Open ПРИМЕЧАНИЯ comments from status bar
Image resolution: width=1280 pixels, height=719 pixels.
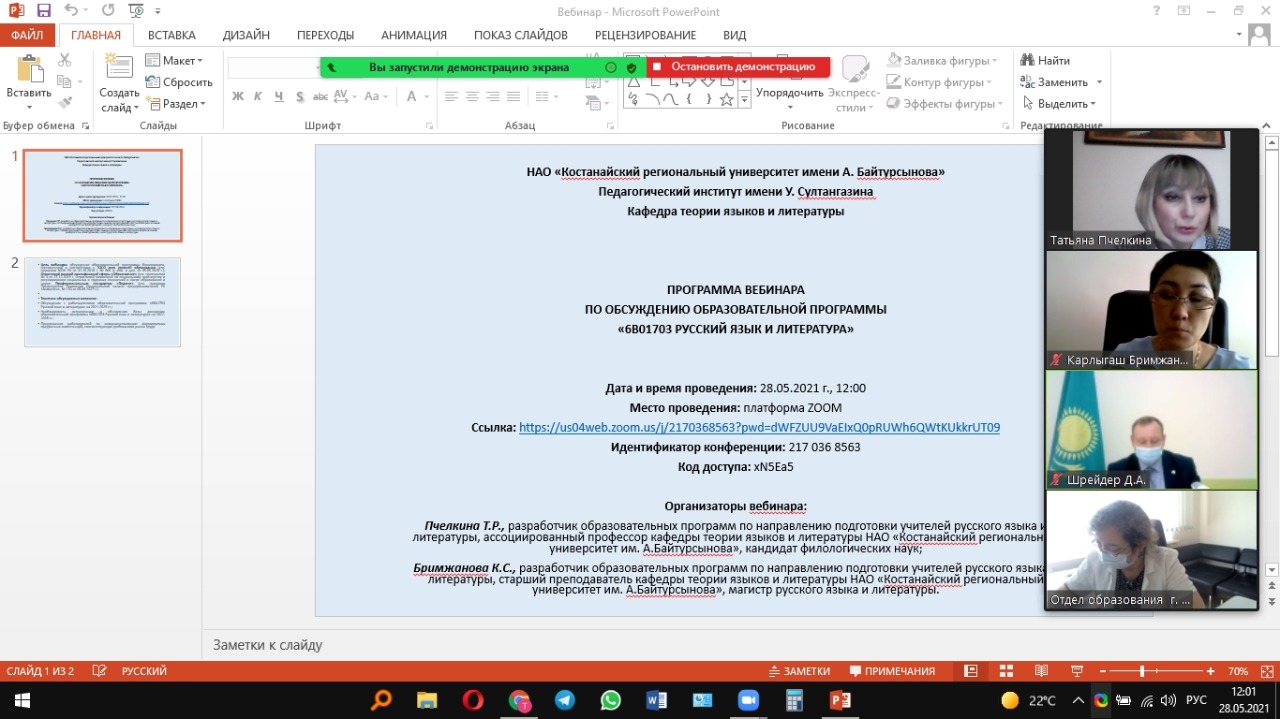(x=892, y=671)
